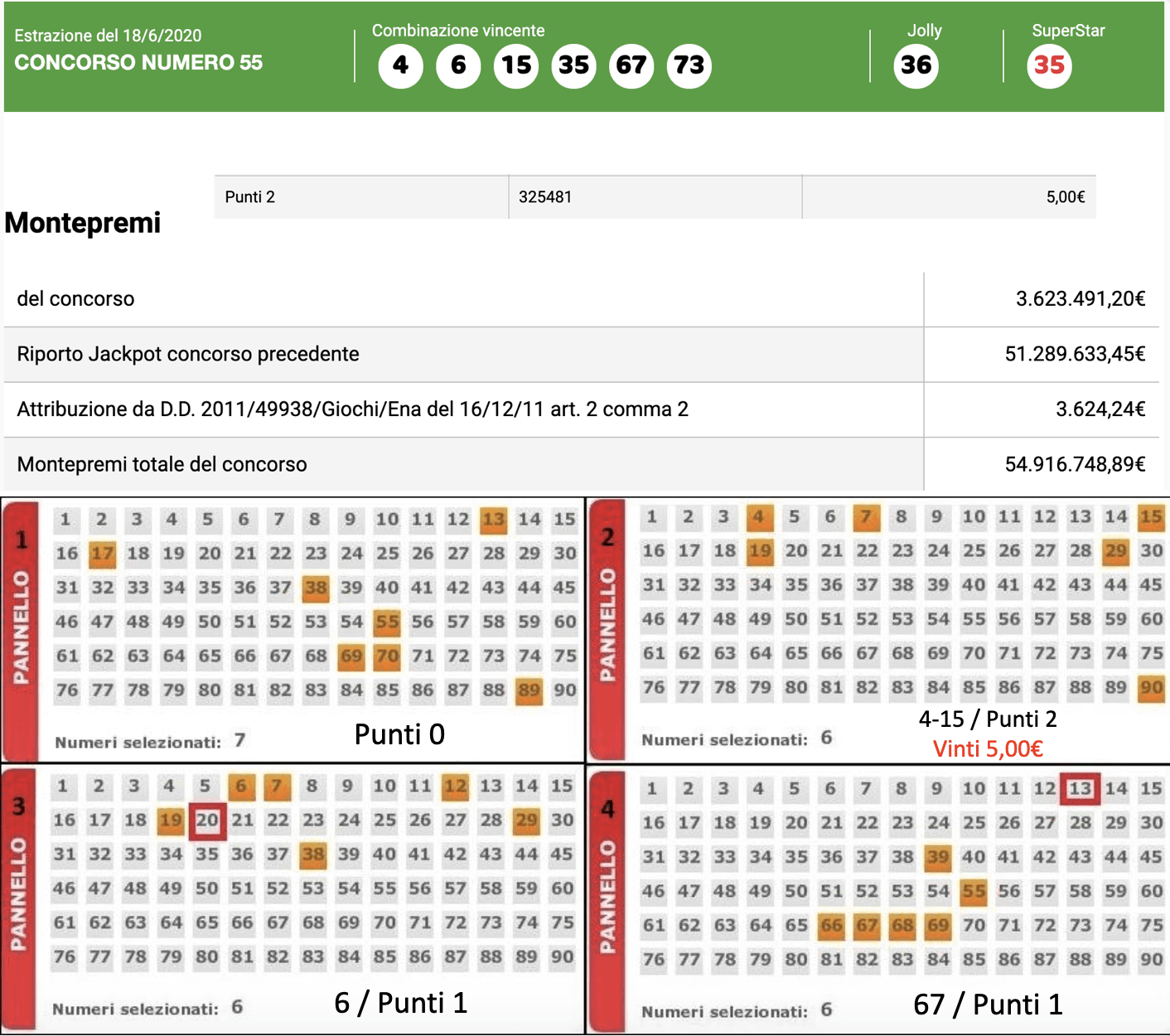Viewport: 1170px width, 1036px height.
Task: Toggle highlighted number 90 in Pannello 2
Action: (x=1151, y=688)
